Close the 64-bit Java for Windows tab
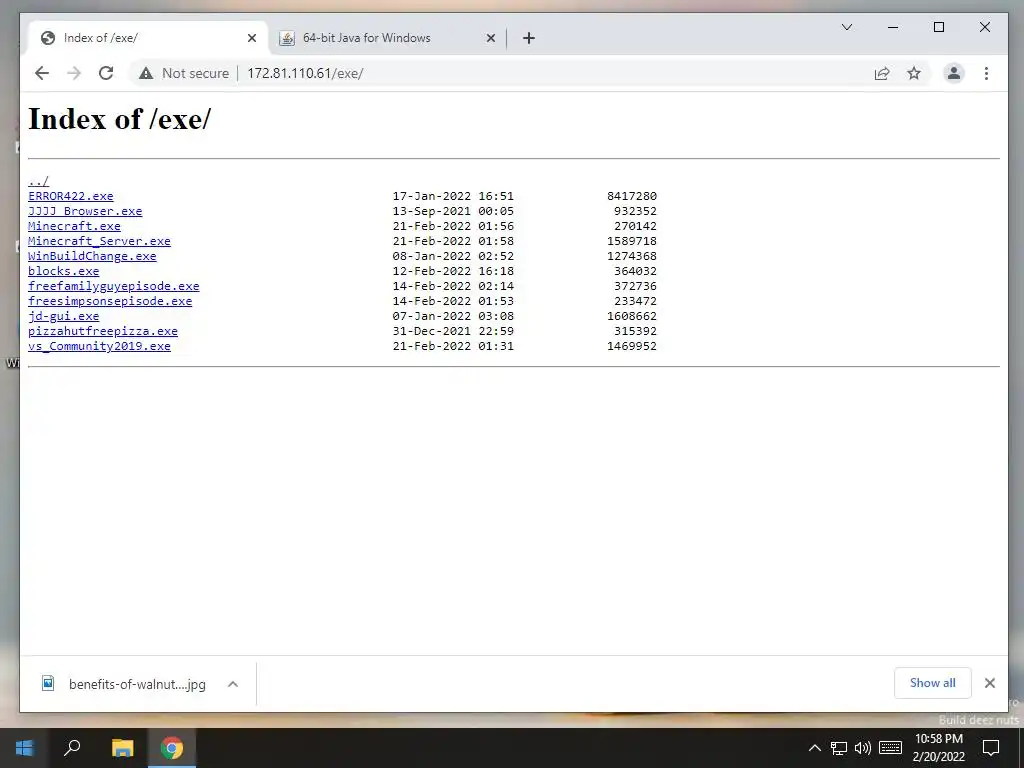Screen dimensions: 1024x768 pyautogui.click(x=490, y=38)
